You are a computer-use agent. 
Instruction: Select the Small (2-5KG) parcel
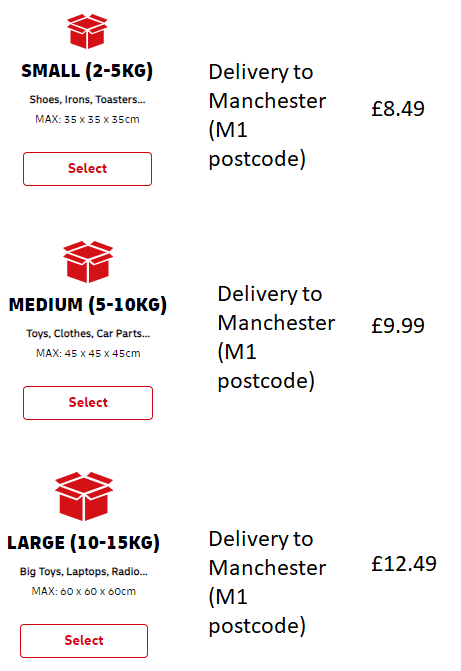coord(87,169)
